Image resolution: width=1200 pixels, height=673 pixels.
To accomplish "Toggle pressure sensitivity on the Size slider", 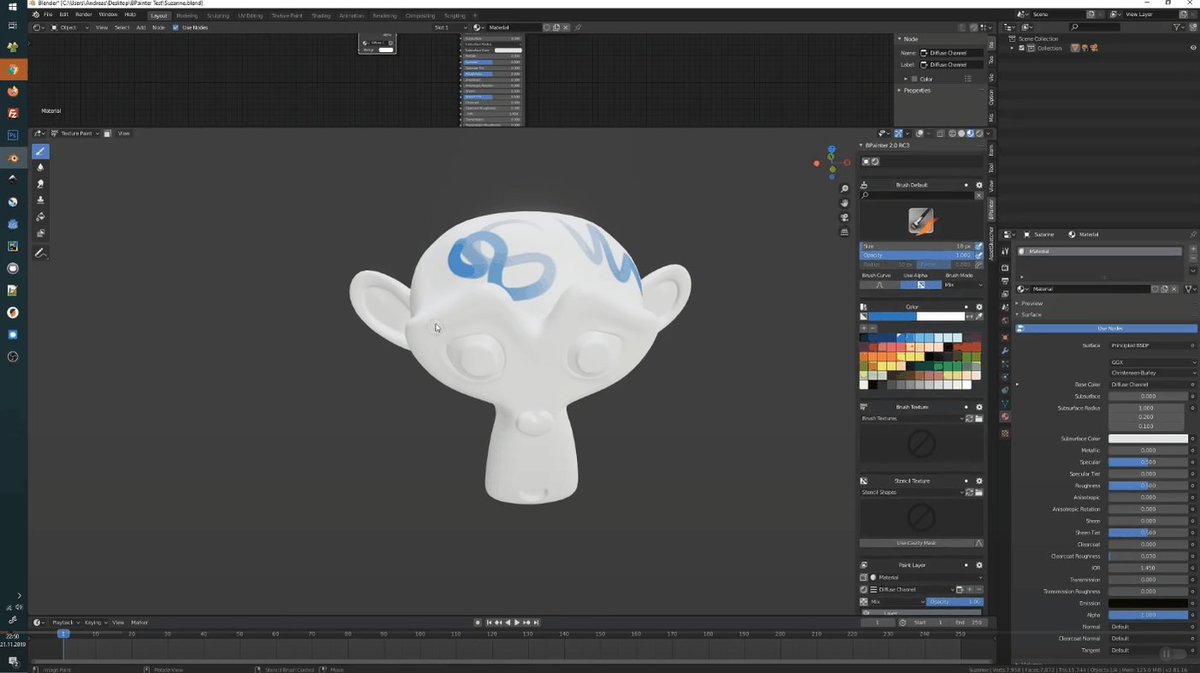I will click(x=978, y=246).
